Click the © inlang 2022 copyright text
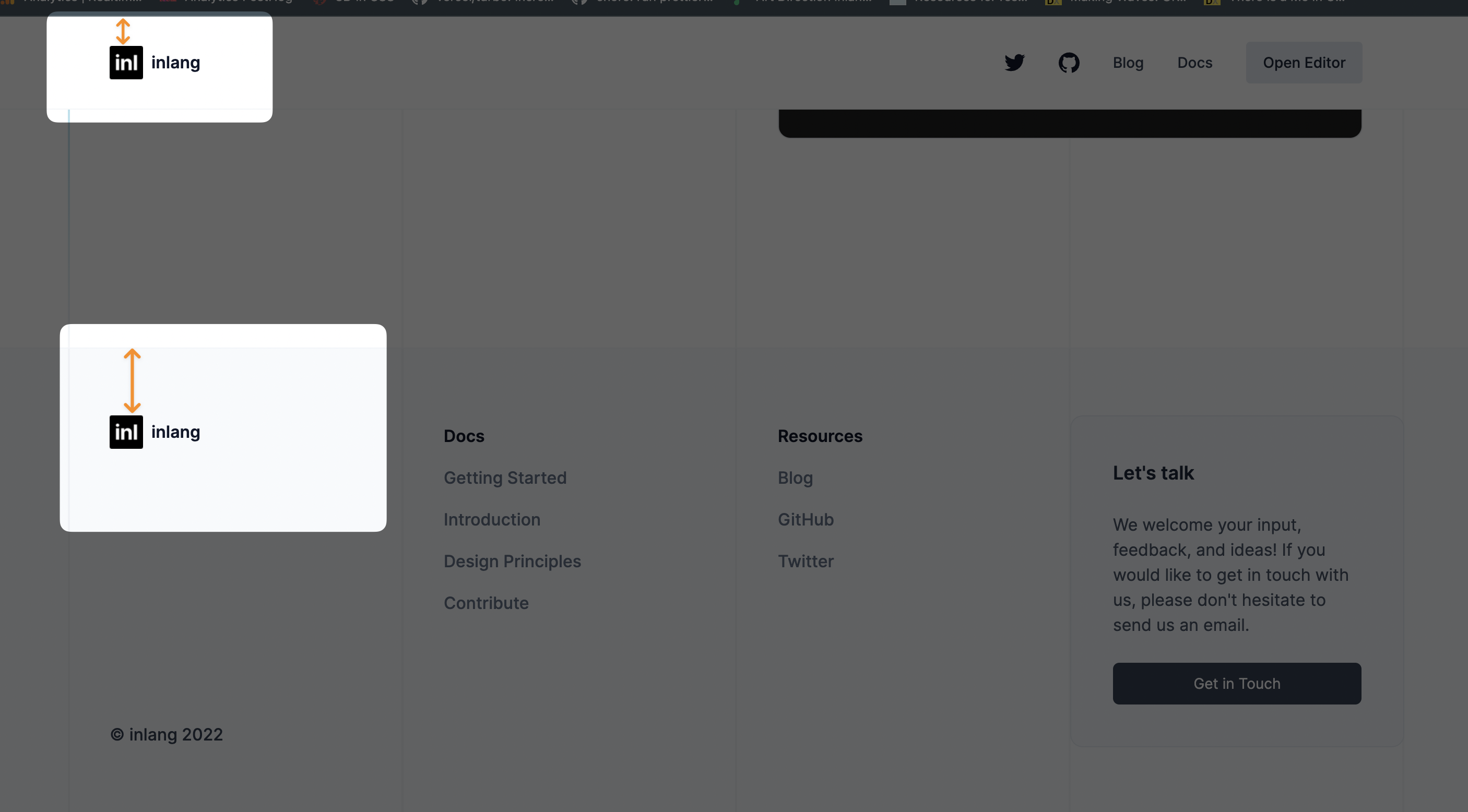 pyautogui.click(x=167, y=734)
